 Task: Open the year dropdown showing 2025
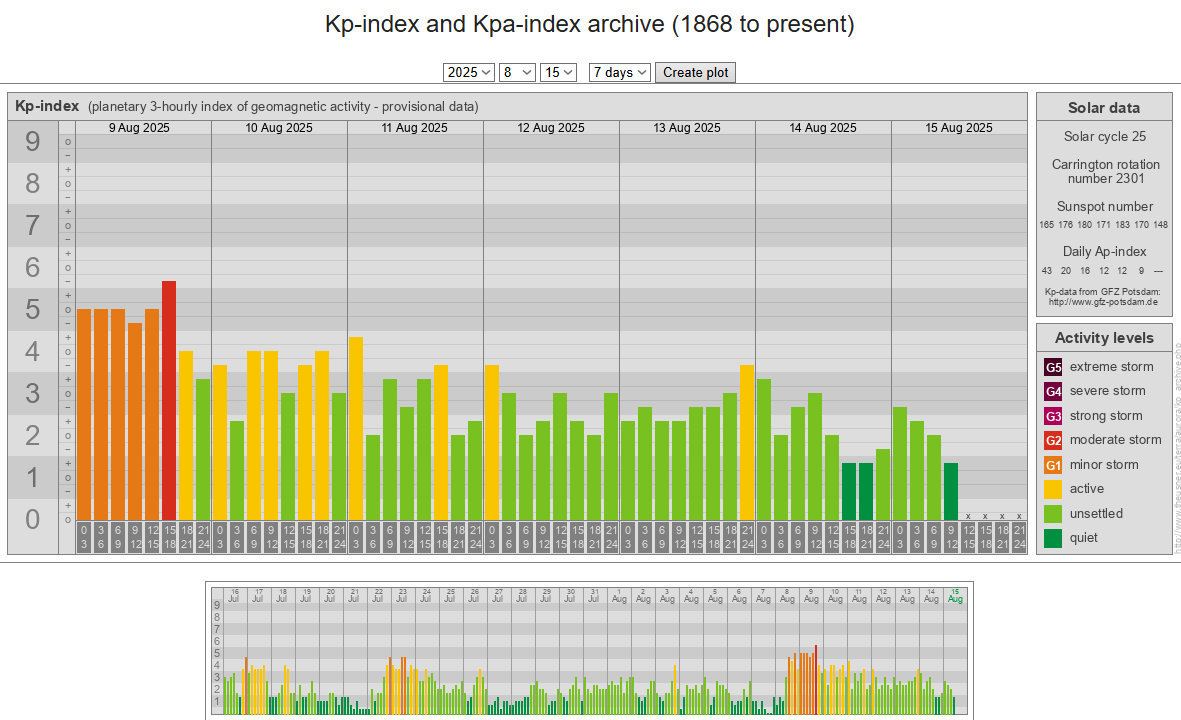pos(469,72)
